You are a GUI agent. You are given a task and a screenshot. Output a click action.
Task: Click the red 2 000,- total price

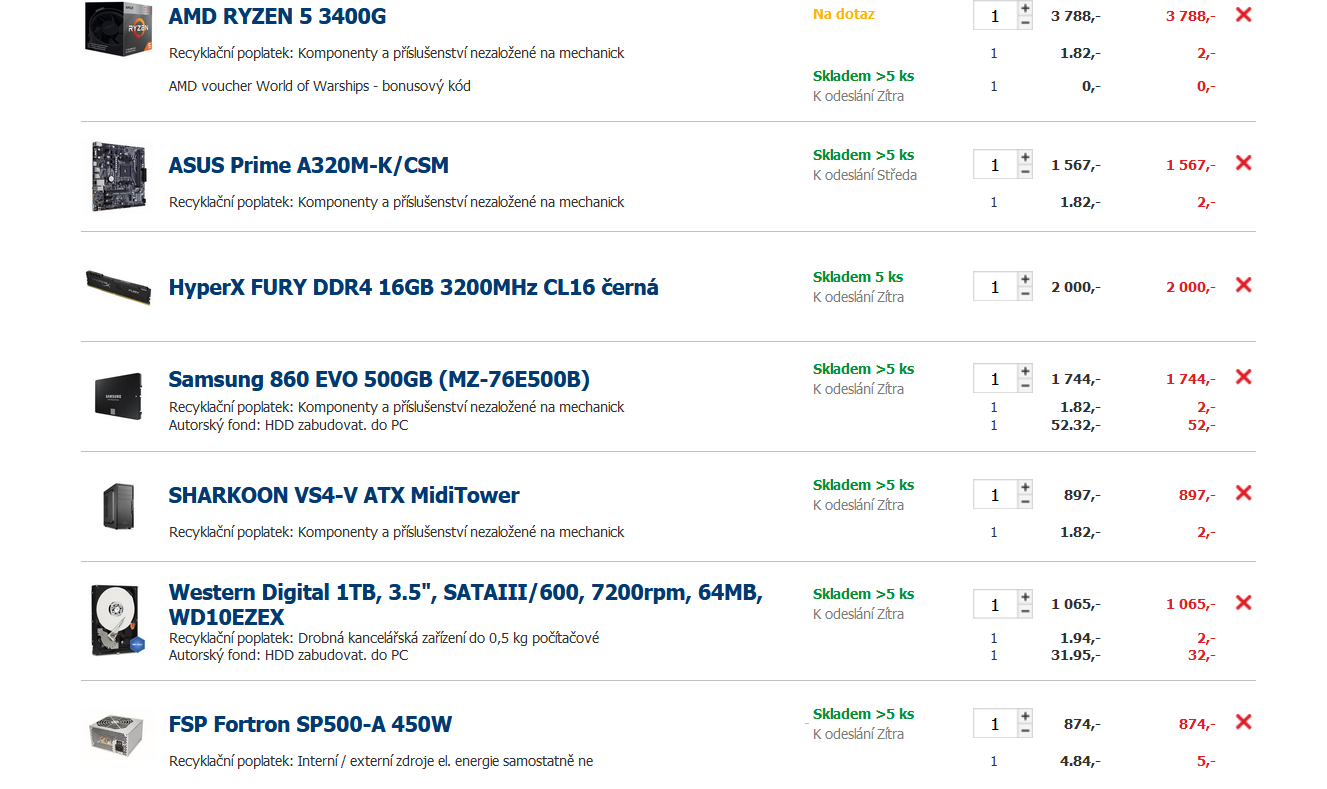pos(1191,287)
